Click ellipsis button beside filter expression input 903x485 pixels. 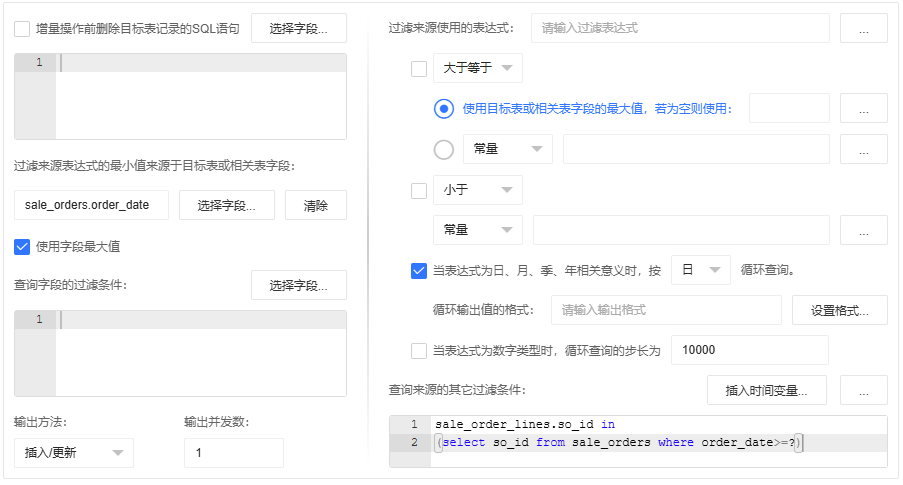864,28
